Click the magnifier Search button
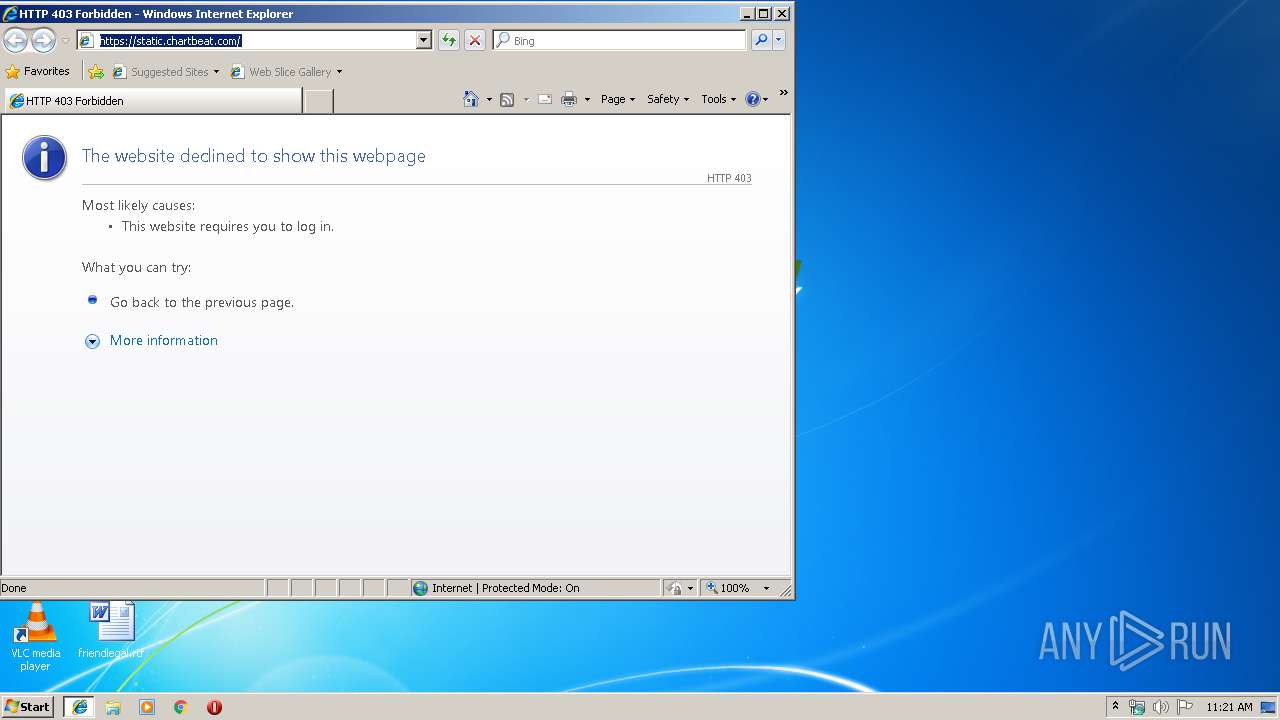Screen dimensions: 1280x720 point(761,40)
